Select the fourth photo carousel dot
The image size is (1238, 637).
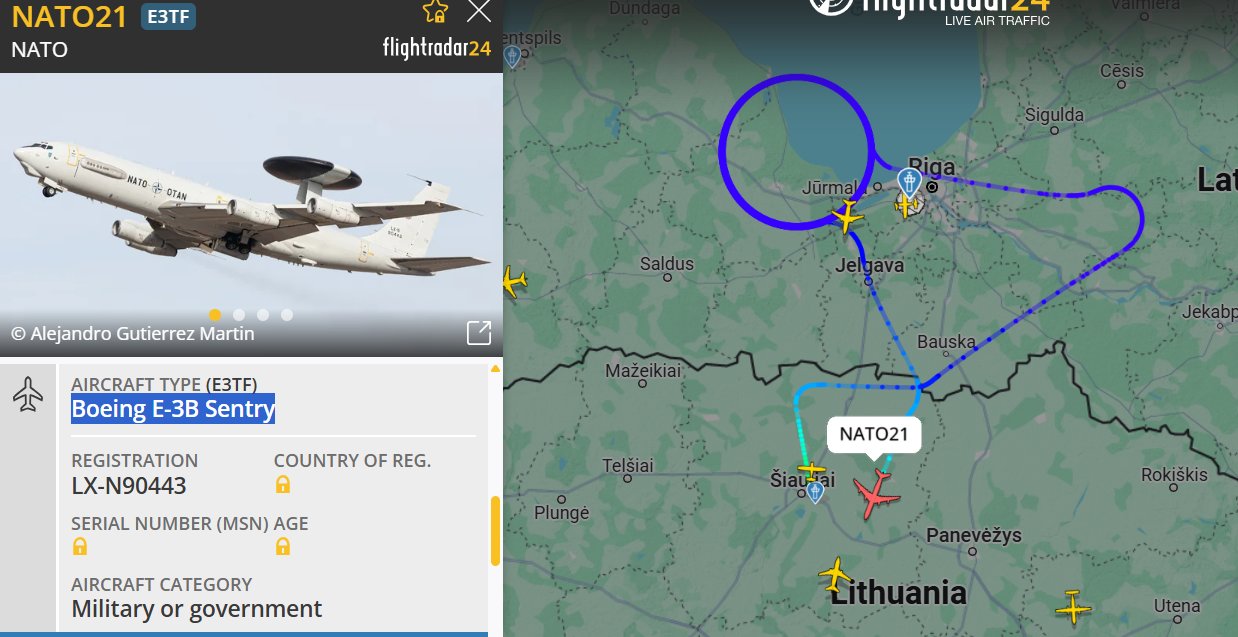pyautogui.click(x=287, y=315)
